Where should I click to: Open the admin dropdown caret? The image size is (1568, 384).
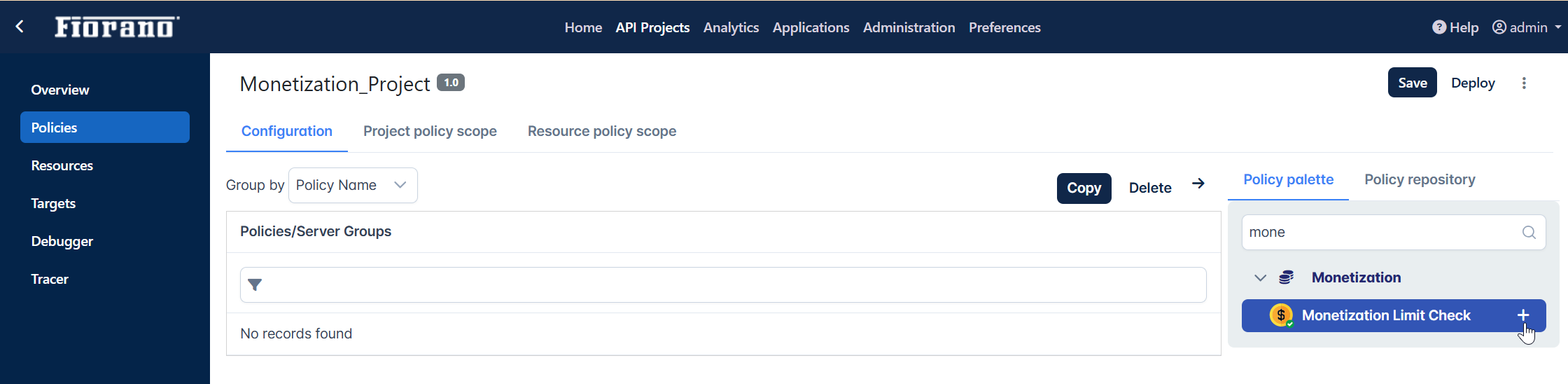(x=1557, y=27)
